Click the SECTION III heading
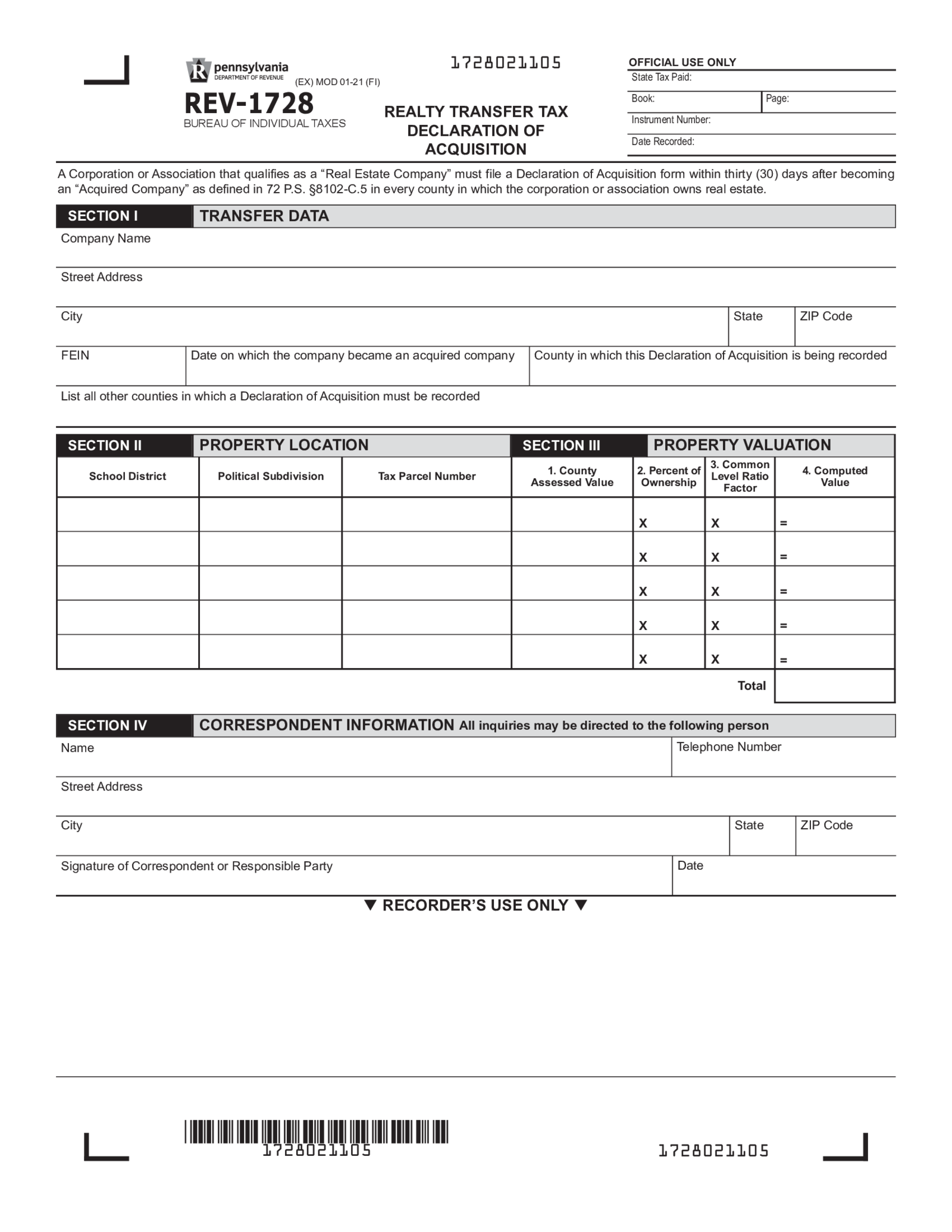The height and width of the screenshot is (1232, 952). [561, 446]
